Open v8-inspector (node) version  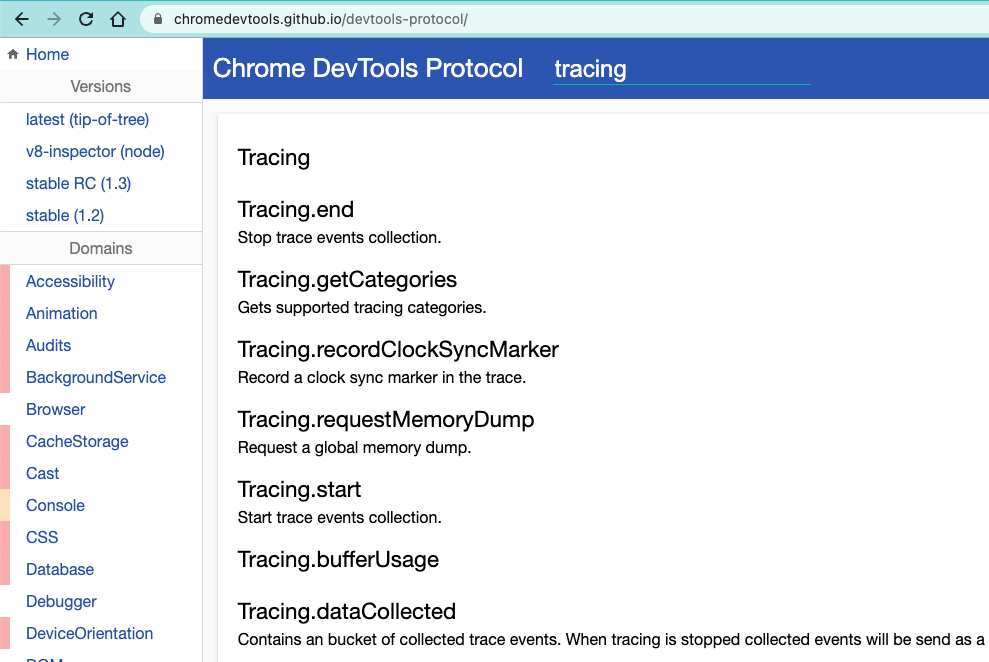pos(95,151)
